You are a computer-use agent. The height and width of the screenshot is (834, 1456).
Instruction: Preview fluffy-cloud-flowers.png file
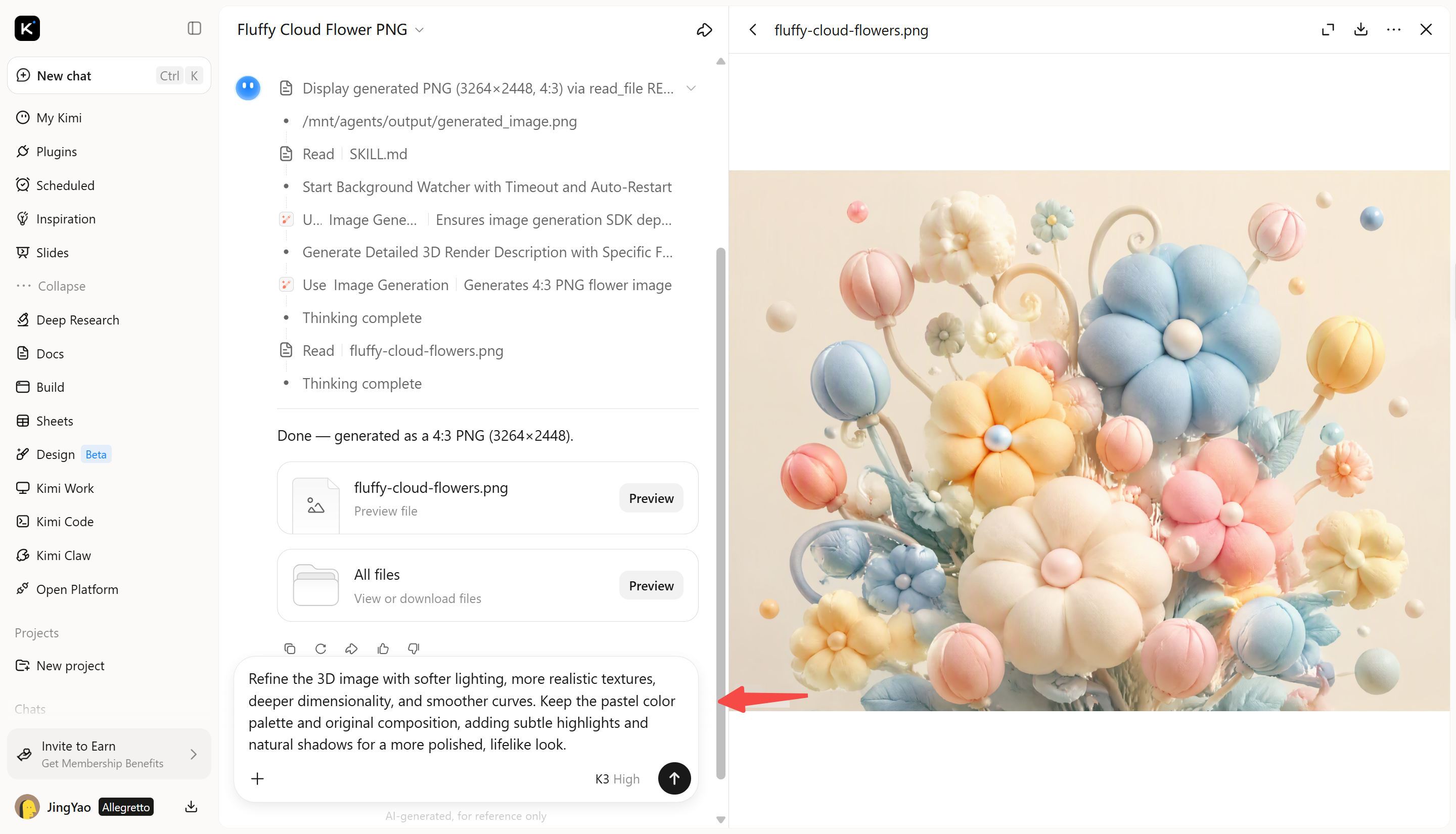651,498
